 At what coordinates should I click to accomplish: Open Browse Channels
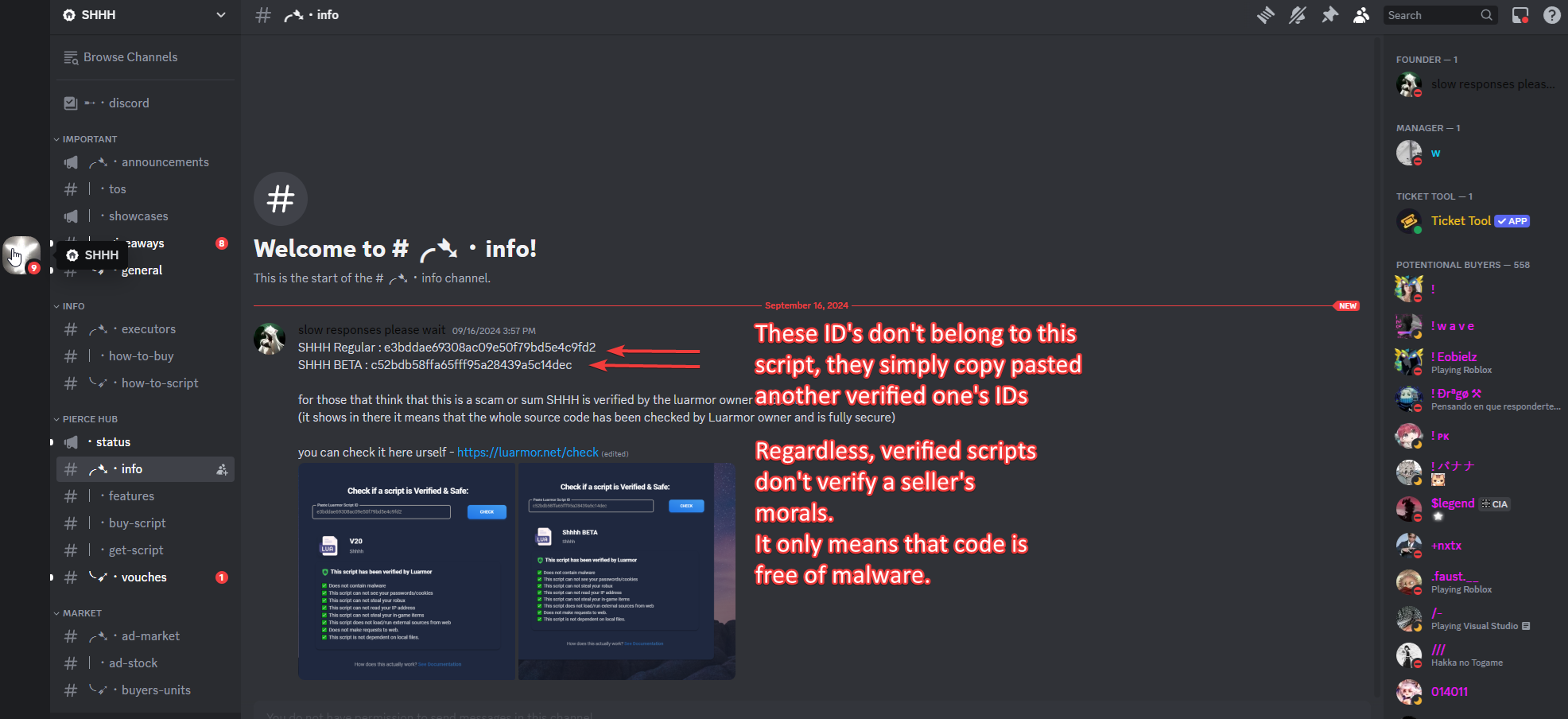point(145,57)
